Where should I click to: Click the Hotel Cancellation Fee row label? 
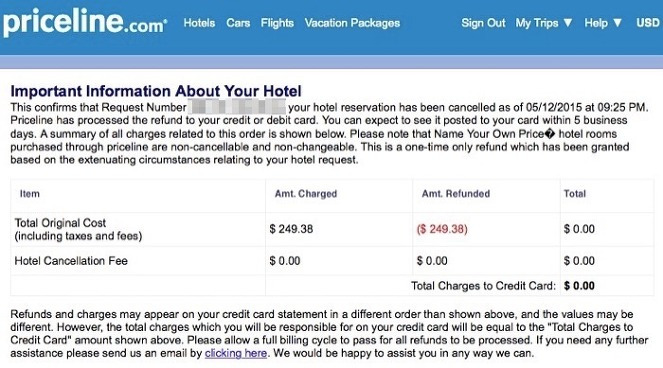click(x=71, y=261)
